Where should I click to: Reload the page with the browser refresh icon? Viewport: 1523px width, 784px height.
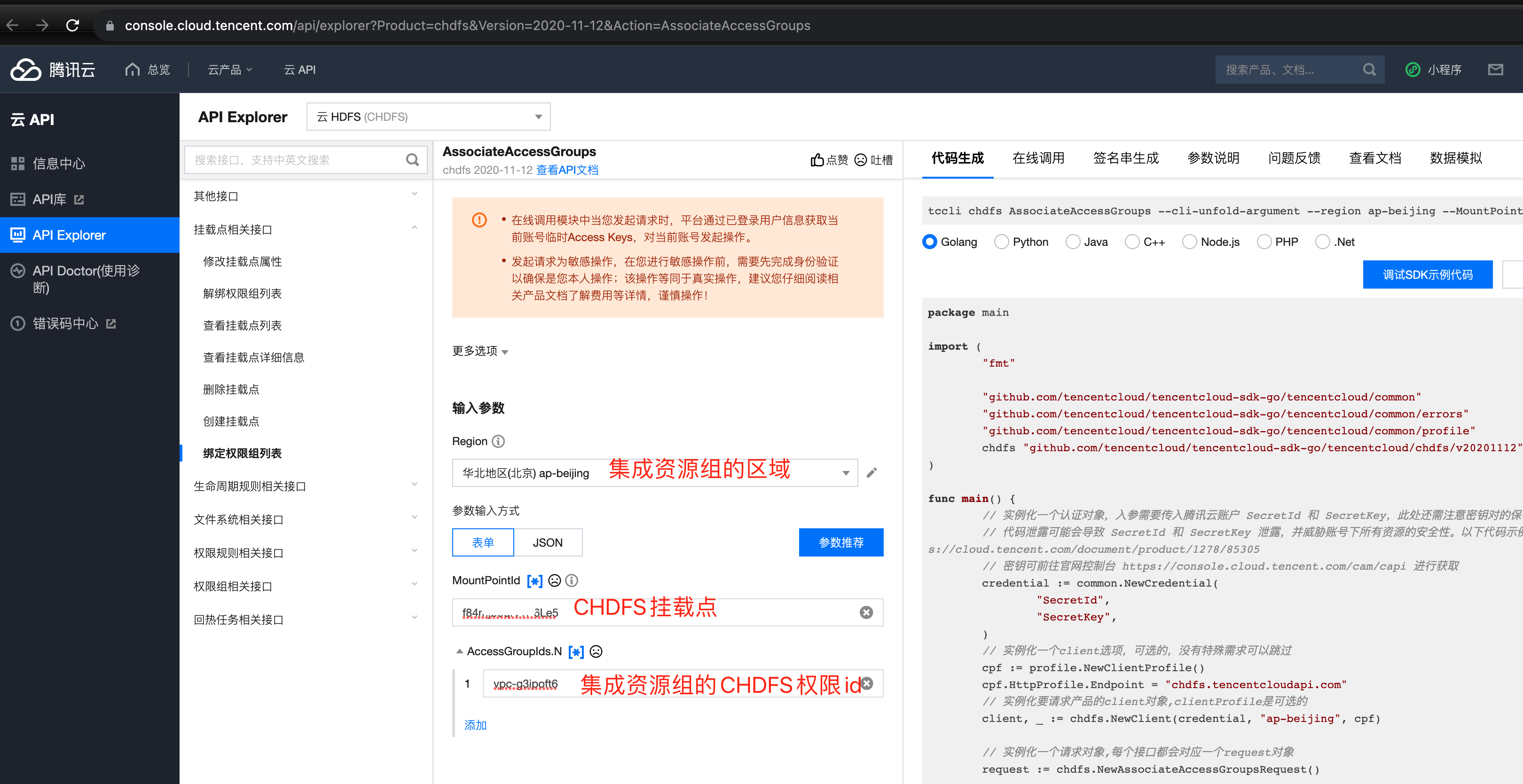(x=73, y=25)
